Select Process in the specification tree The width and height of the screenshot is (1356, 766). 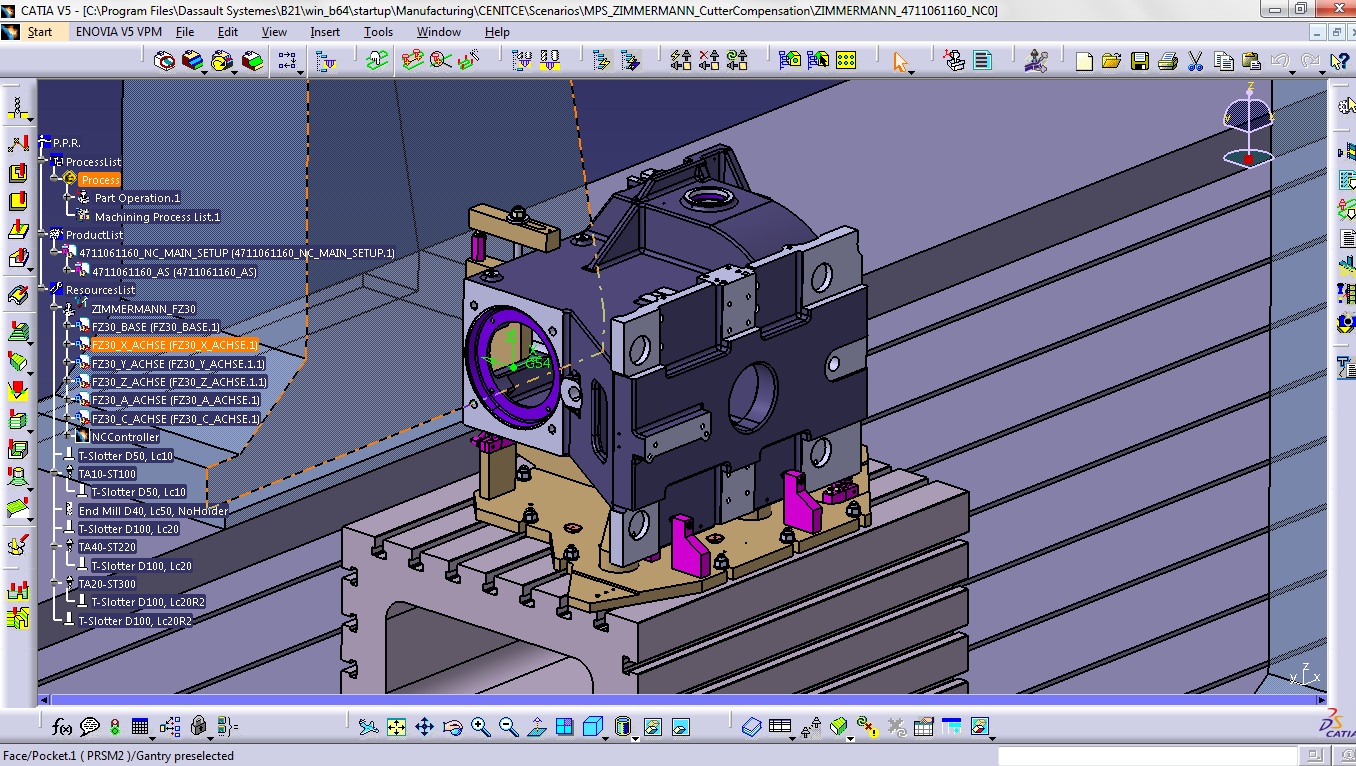pos(100,180)
